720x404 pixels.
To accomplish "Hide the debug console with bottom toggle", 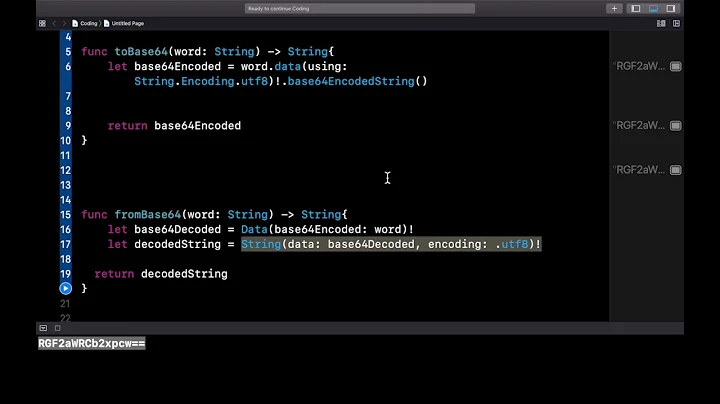I will click(43, 328).
